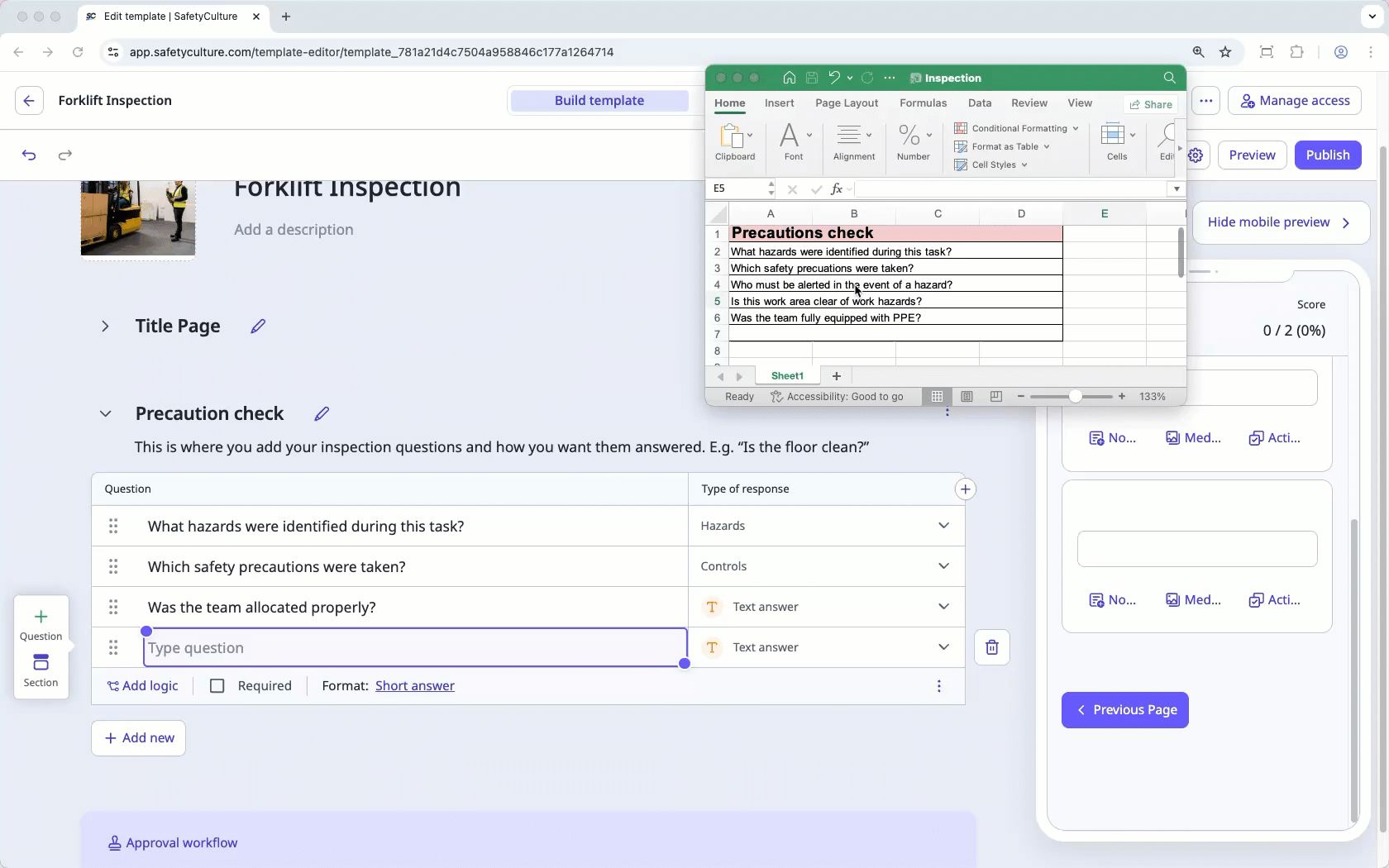
Task: Expand Conditional Formatting menu in Excel
Action: [1076, 128]
